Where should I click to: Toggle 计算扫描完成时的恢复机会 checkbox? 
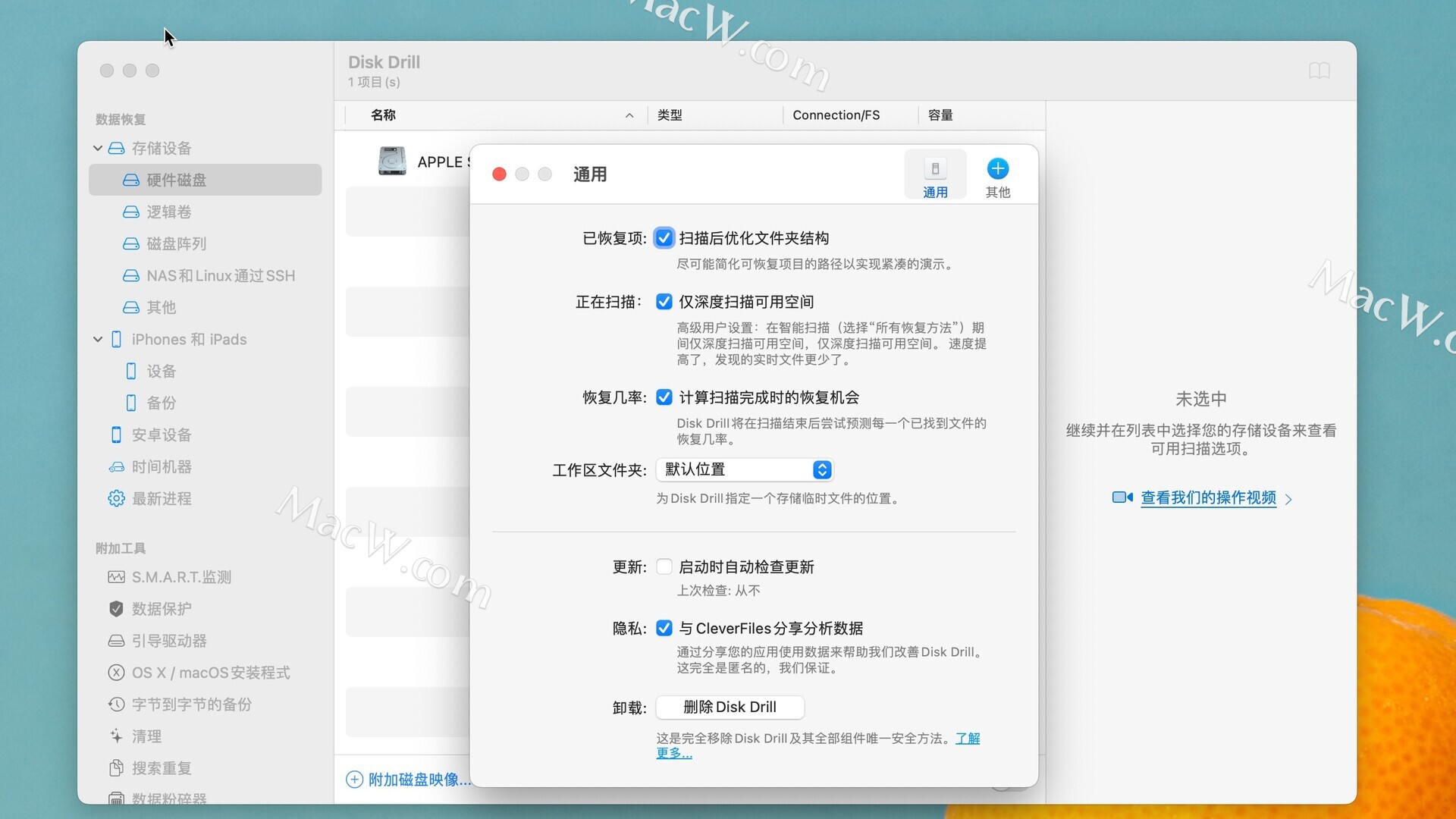coord(664,397)
